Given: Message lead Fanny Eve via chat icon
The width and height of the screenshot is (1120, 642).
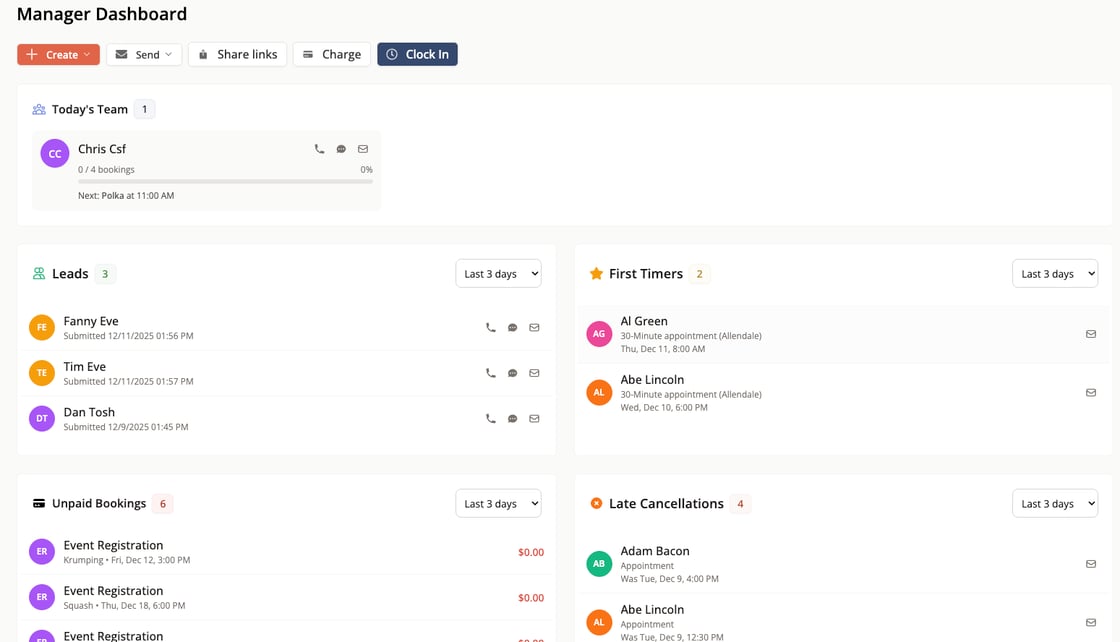Looking at the screenshot, I should [512, 328].
